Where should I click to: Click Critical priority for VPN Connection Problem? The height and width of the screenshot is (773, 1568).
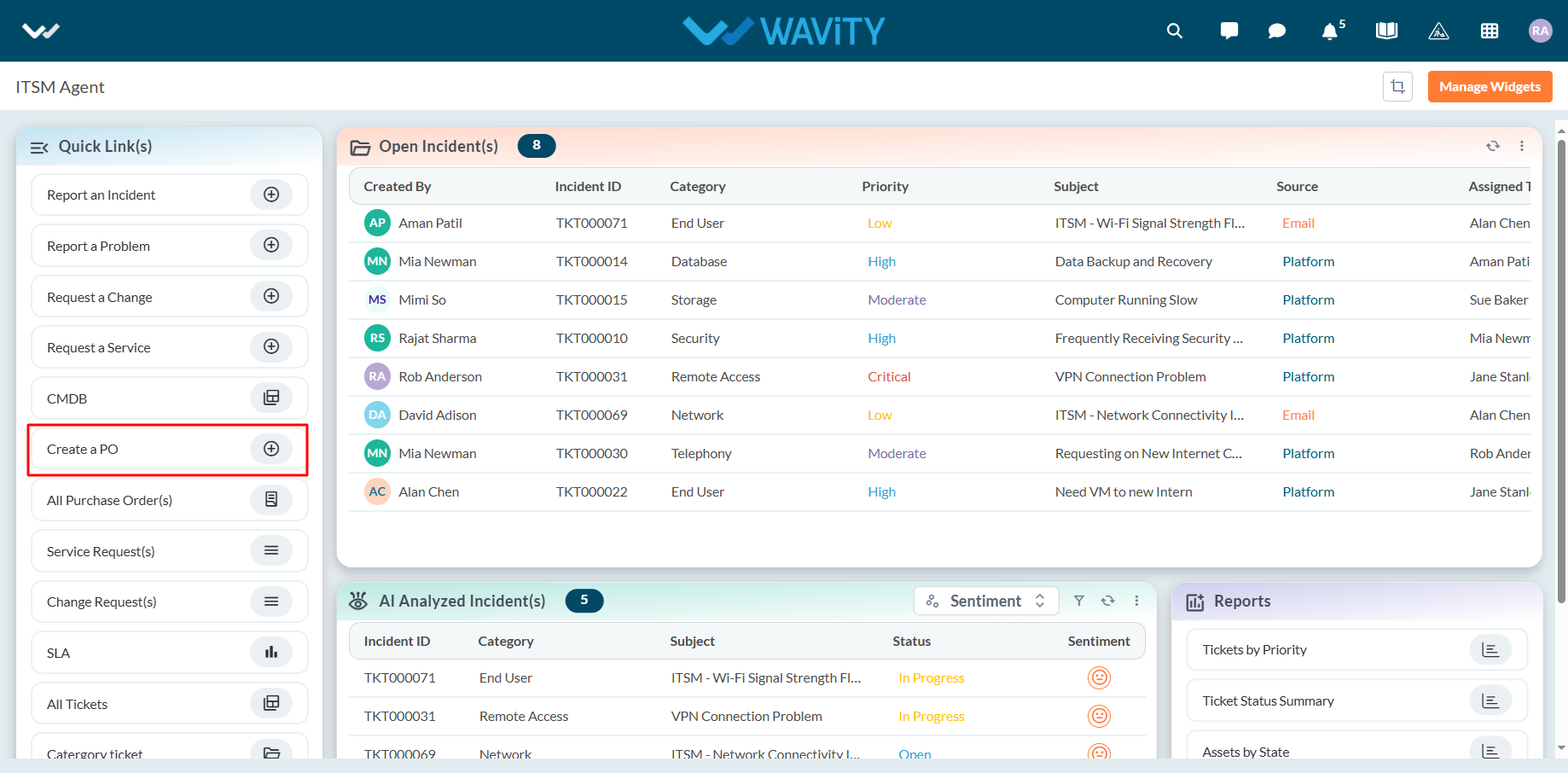click(889, 376)
